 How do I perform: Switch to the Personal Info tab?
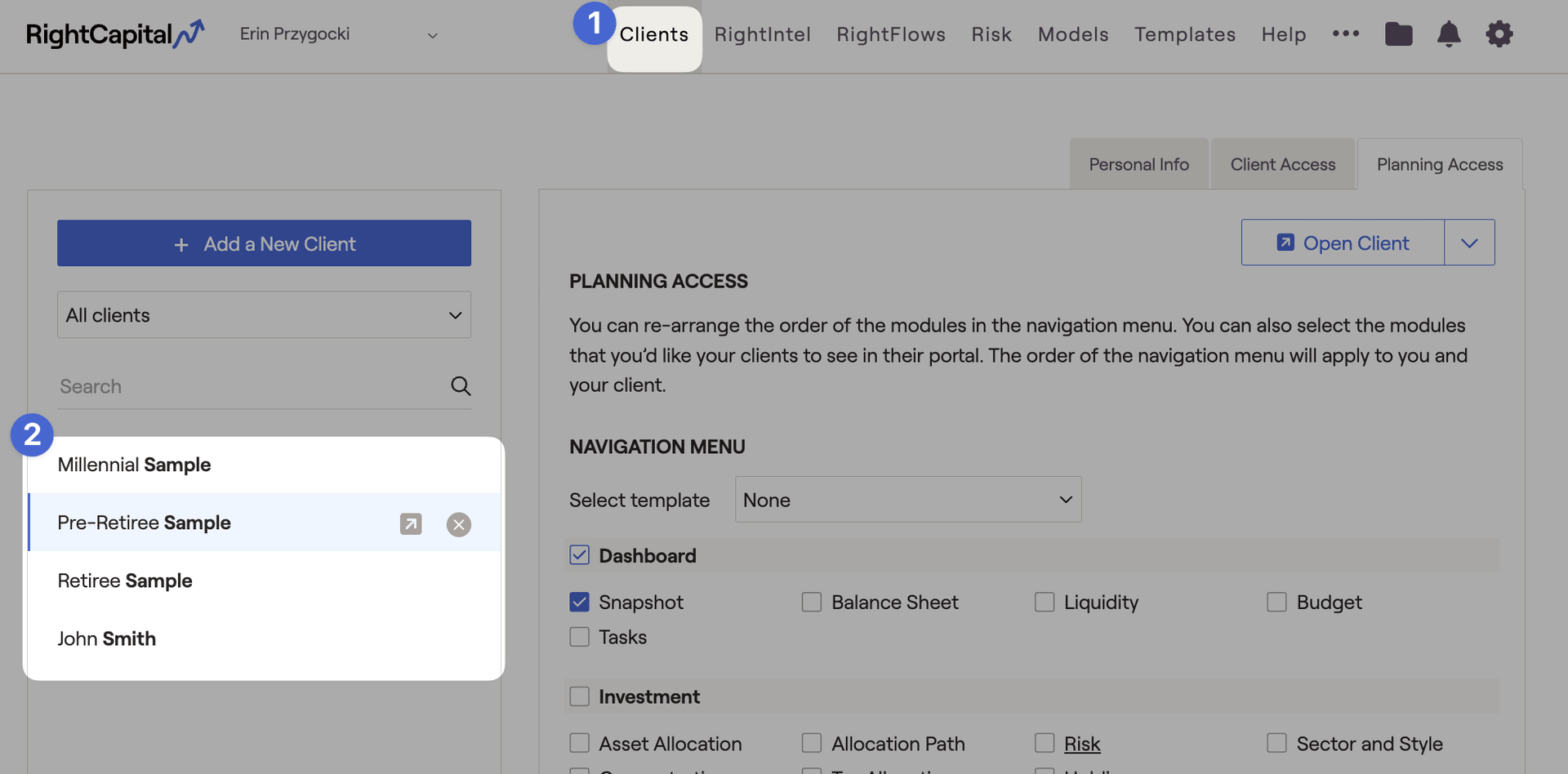pyautogui.click(x=1139, y=164)
